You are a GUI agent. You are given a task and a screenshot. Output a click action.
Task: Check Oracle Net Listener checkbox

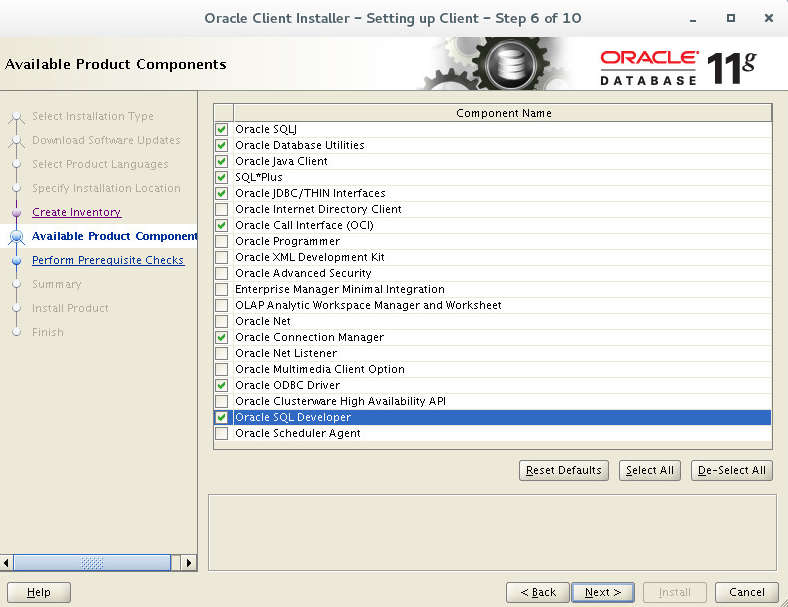click(x=222, y=353)
